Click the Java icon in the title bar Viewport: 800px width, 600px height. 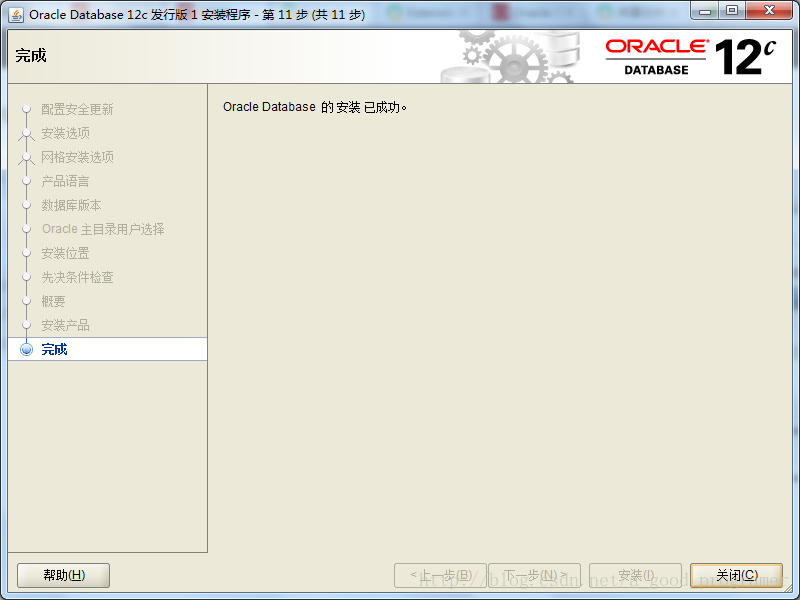point(16,15)
